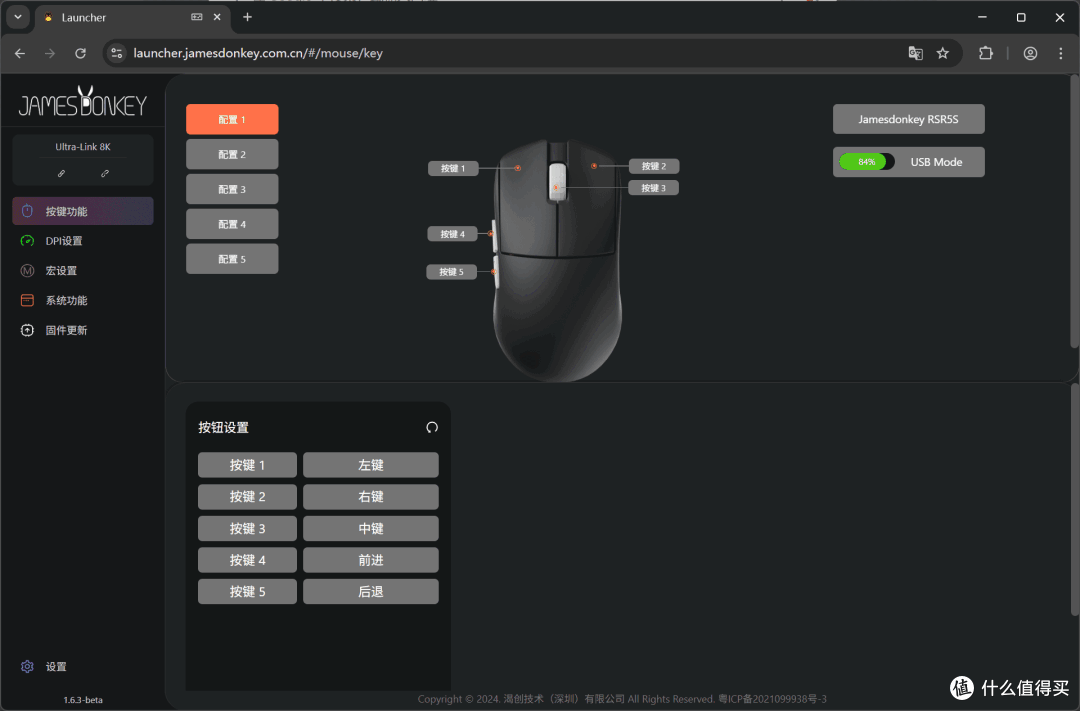The height and width of the screenshot is (711, 1080).
Task: Click the USB Mode battery indicator
Action: (908, 162)
